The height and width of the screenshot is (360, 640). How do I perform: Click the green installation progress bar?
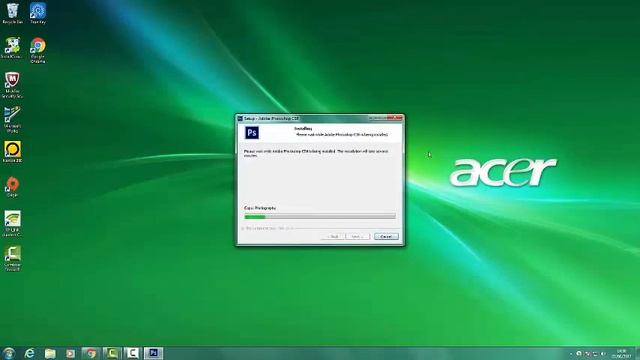click(x=320, y=216)
